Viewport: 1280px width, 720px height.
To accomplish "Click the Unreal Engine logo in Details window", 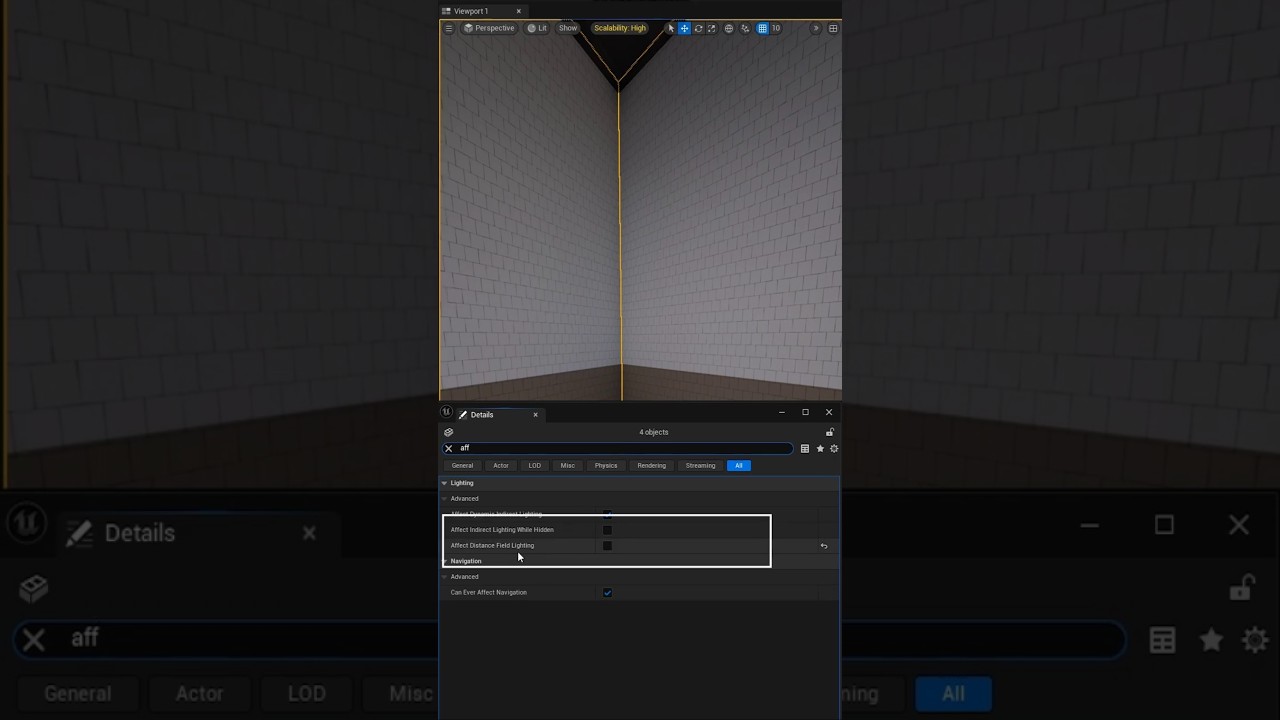I will [447, 412].
